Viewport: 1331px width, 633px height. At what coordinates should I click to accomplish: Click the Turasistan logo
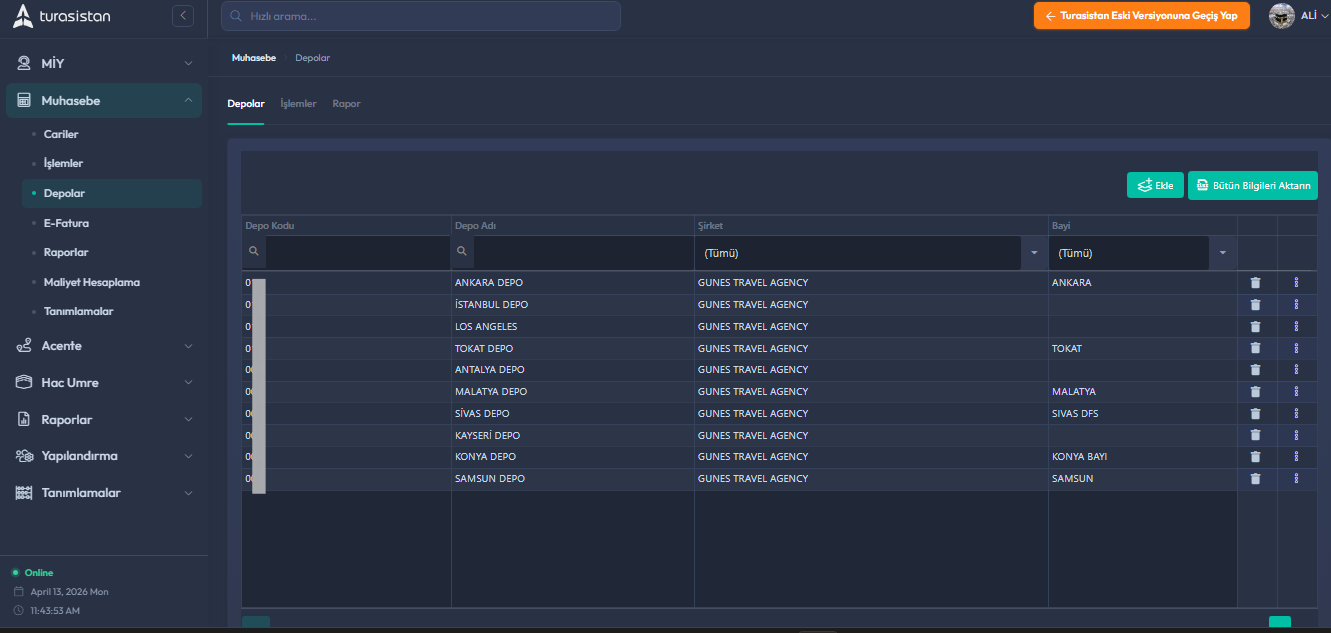(62, 16)
